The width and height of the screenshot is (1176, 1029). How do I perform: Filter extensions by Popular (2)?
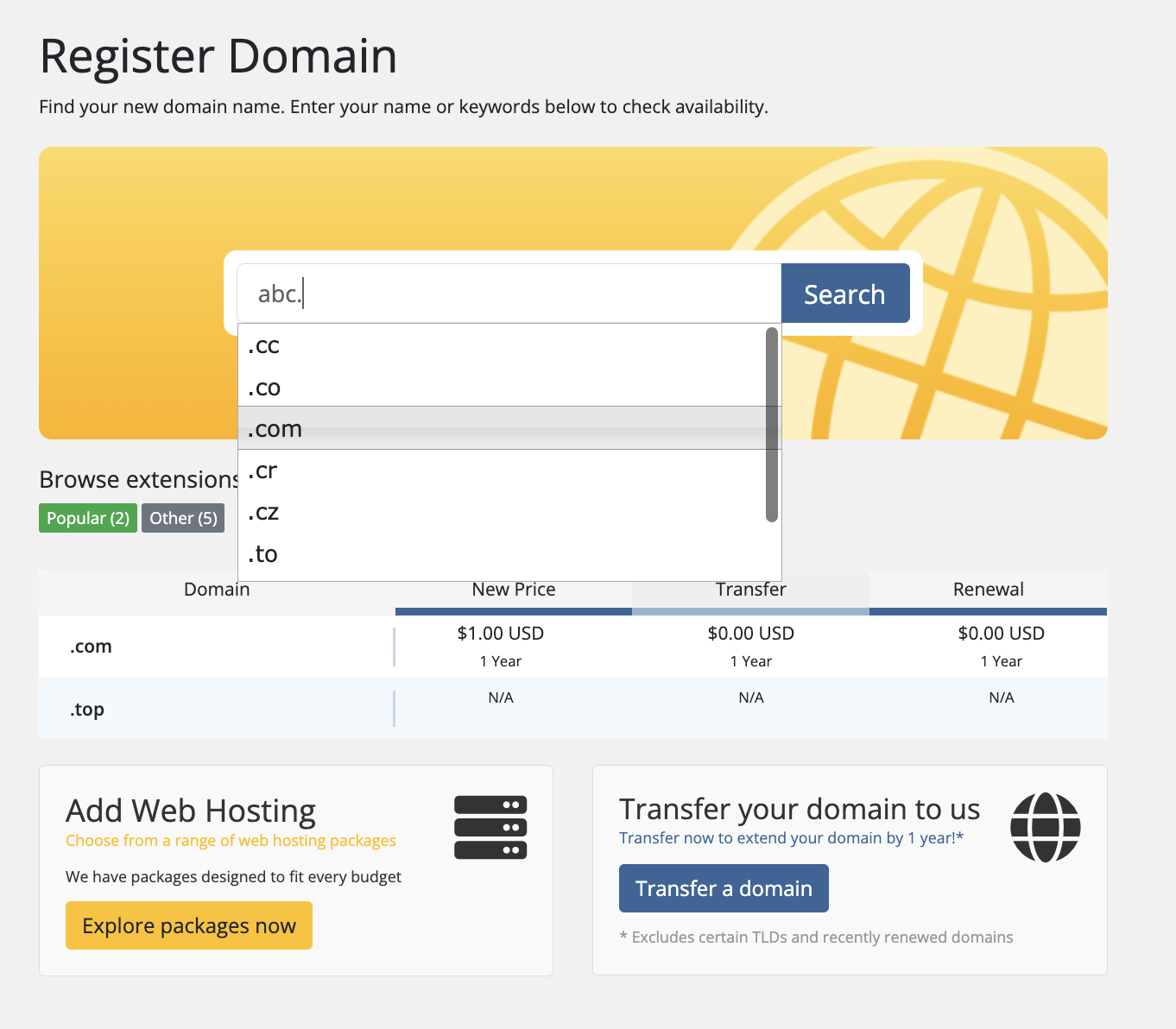88,518
